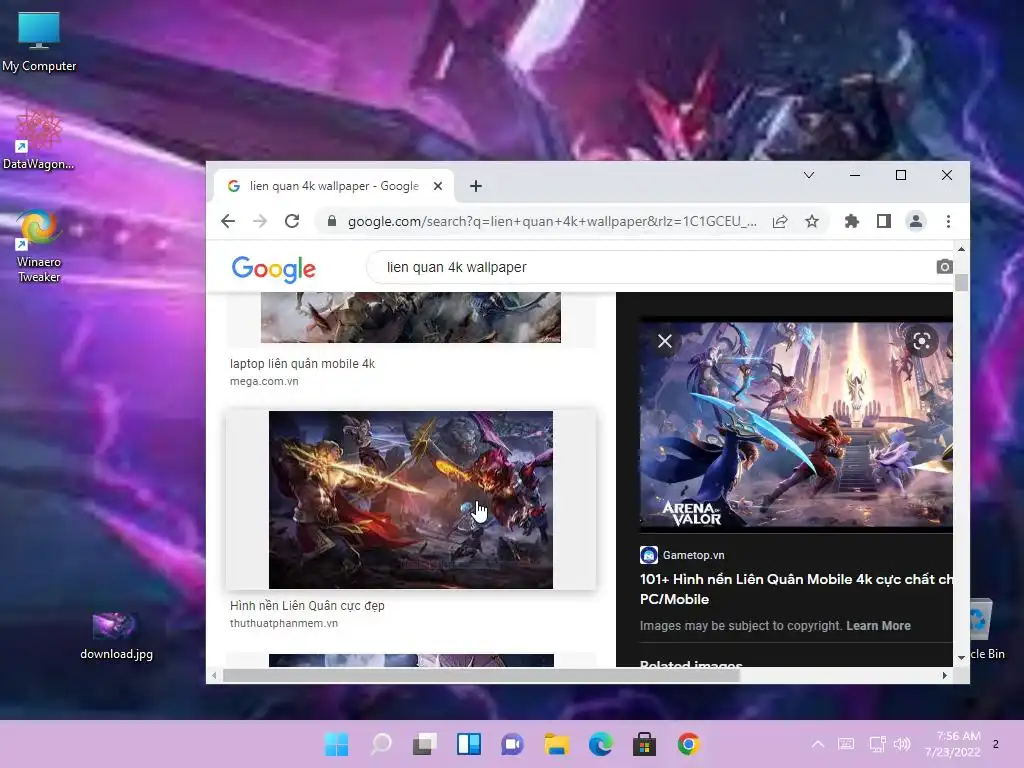This screenshot has width=1024, height=768.
Task: Focus the lien quan 4k wallpaper search box
Action: pos(653,267)
